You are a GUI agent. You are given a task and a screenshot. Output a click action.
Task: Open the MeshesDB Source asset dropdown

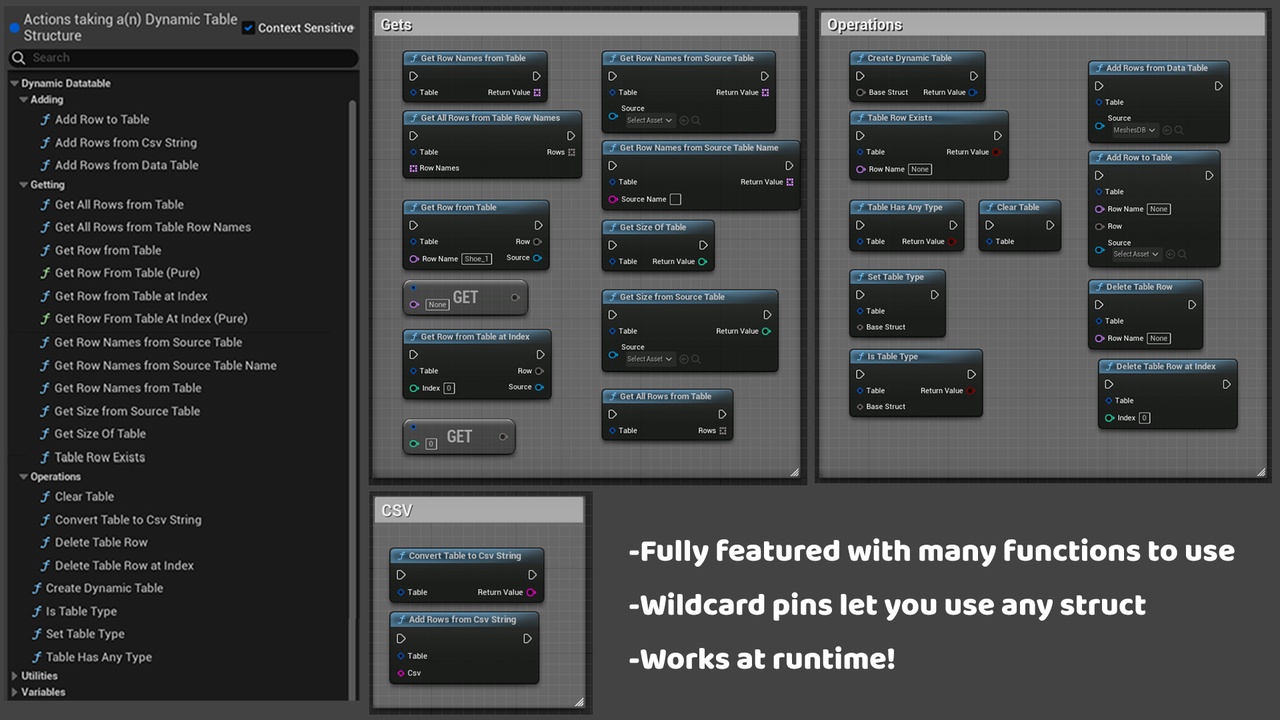[x=1134, y=130]
